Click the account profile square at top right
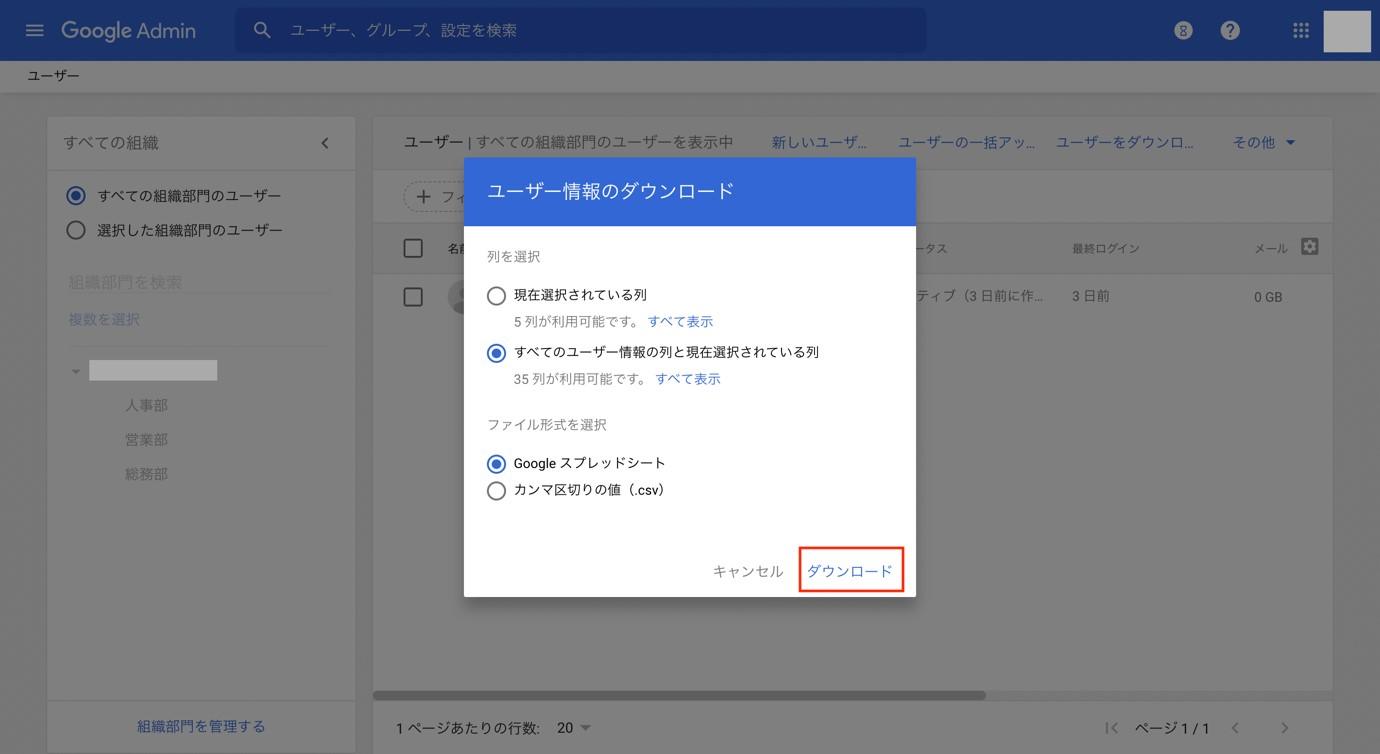 1347,30
